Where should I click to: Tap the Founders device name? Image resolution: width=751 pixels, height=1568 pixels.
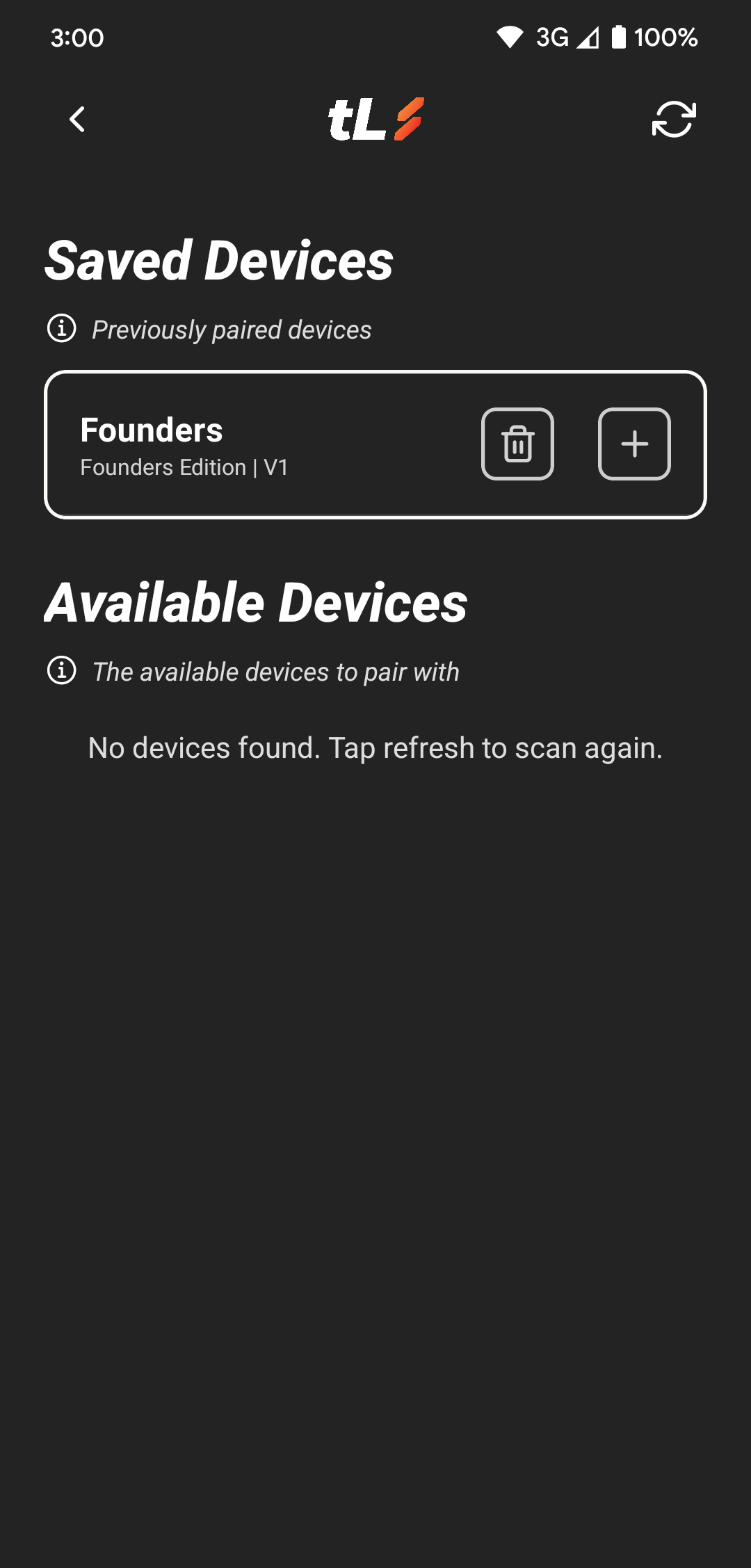pos(152,430)
